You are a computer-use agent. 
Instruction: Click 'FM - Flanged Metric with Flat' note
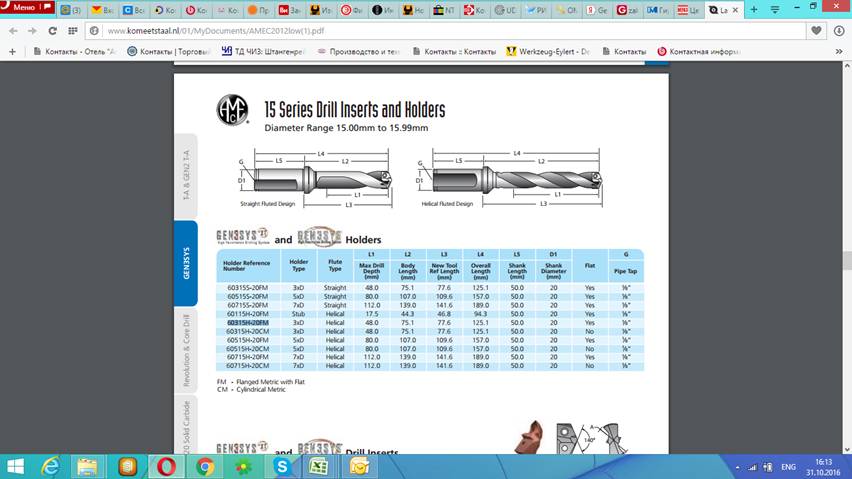(261, 382)
